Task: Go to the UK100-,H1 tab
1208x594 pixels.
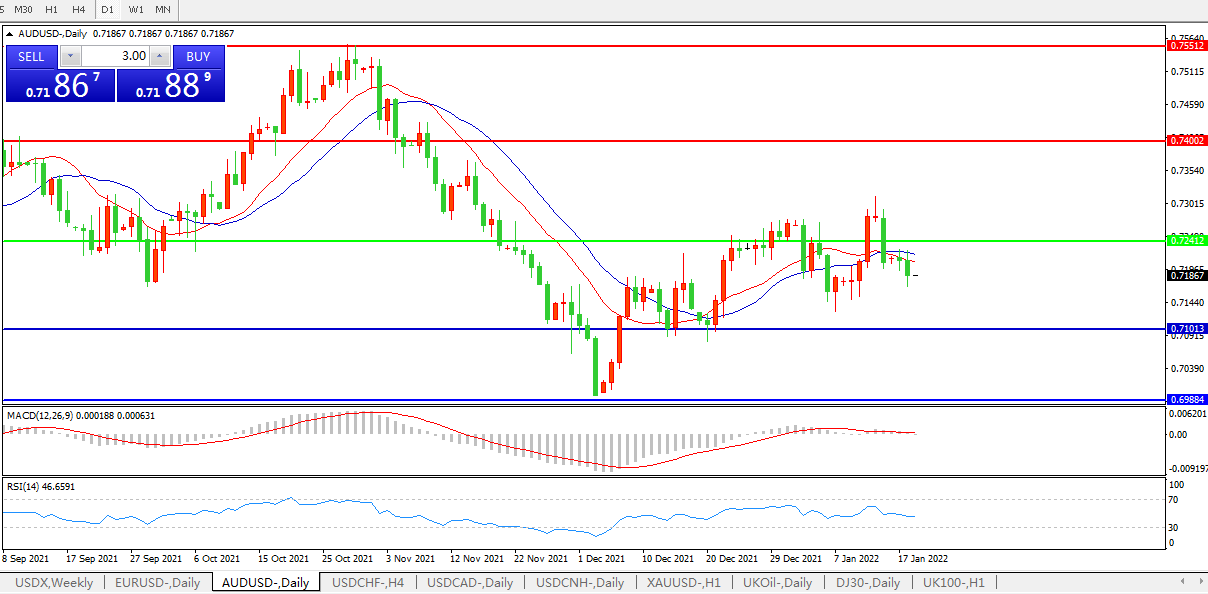Action: point(953,583)
